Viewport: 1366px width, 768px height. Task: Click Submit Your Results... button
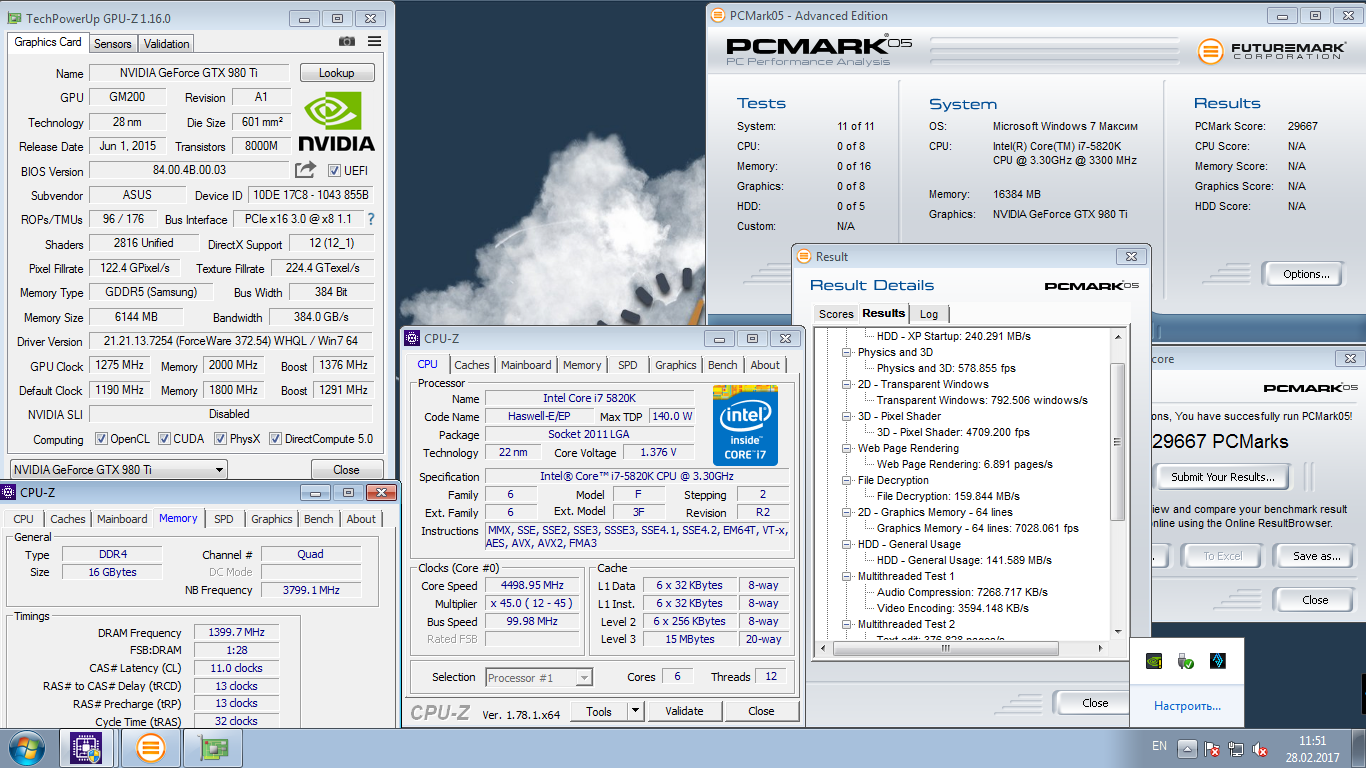tap(1222, 477)
